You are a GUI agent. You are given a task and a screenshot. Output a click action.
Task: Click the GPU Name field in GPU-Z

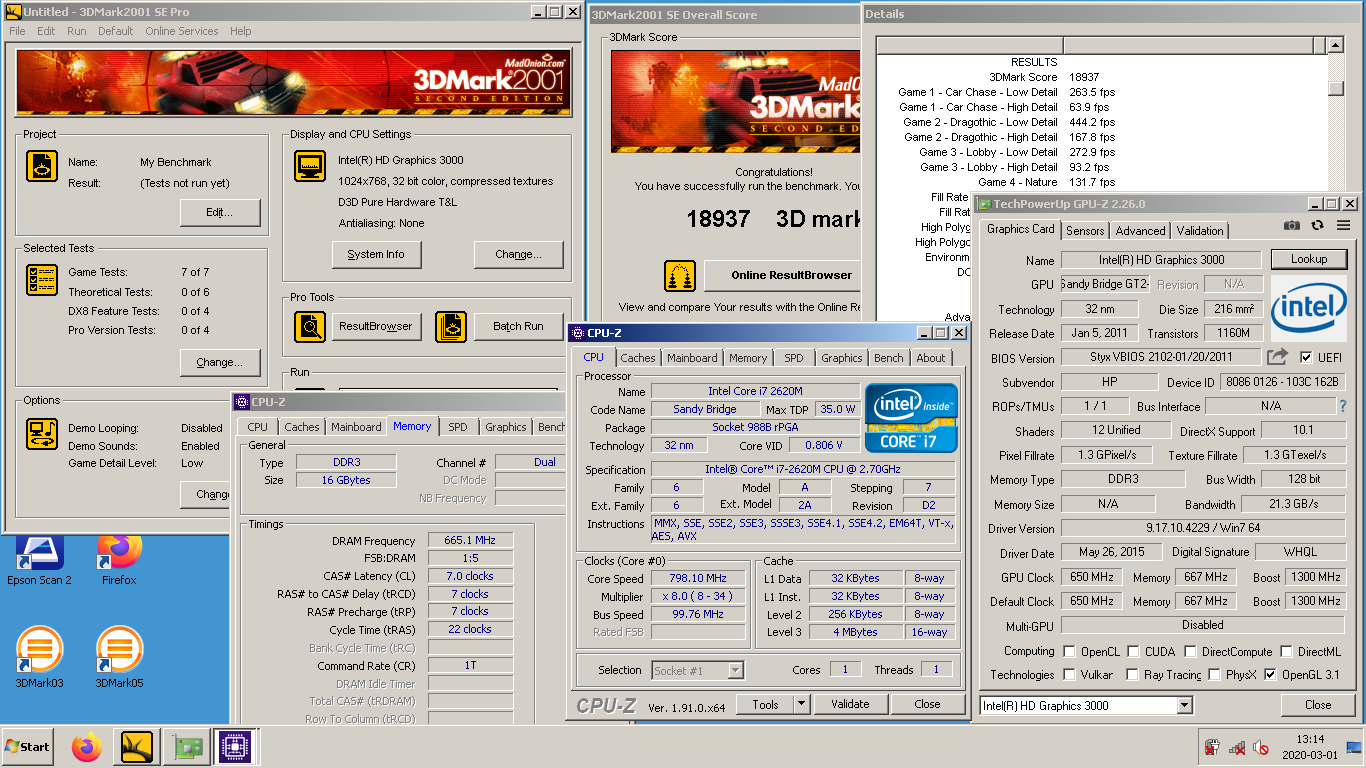point(1161,260)
